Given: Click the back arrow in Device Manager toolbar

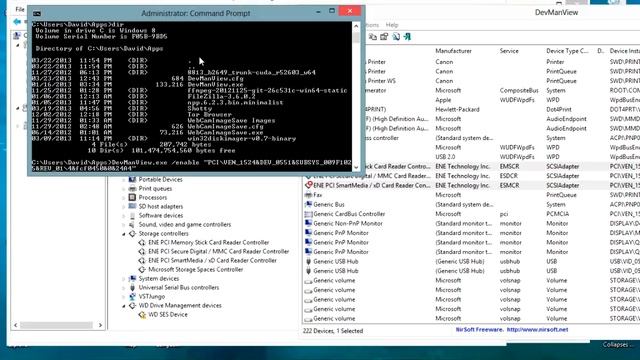Looking at the screenshot, I should point(17,22).
